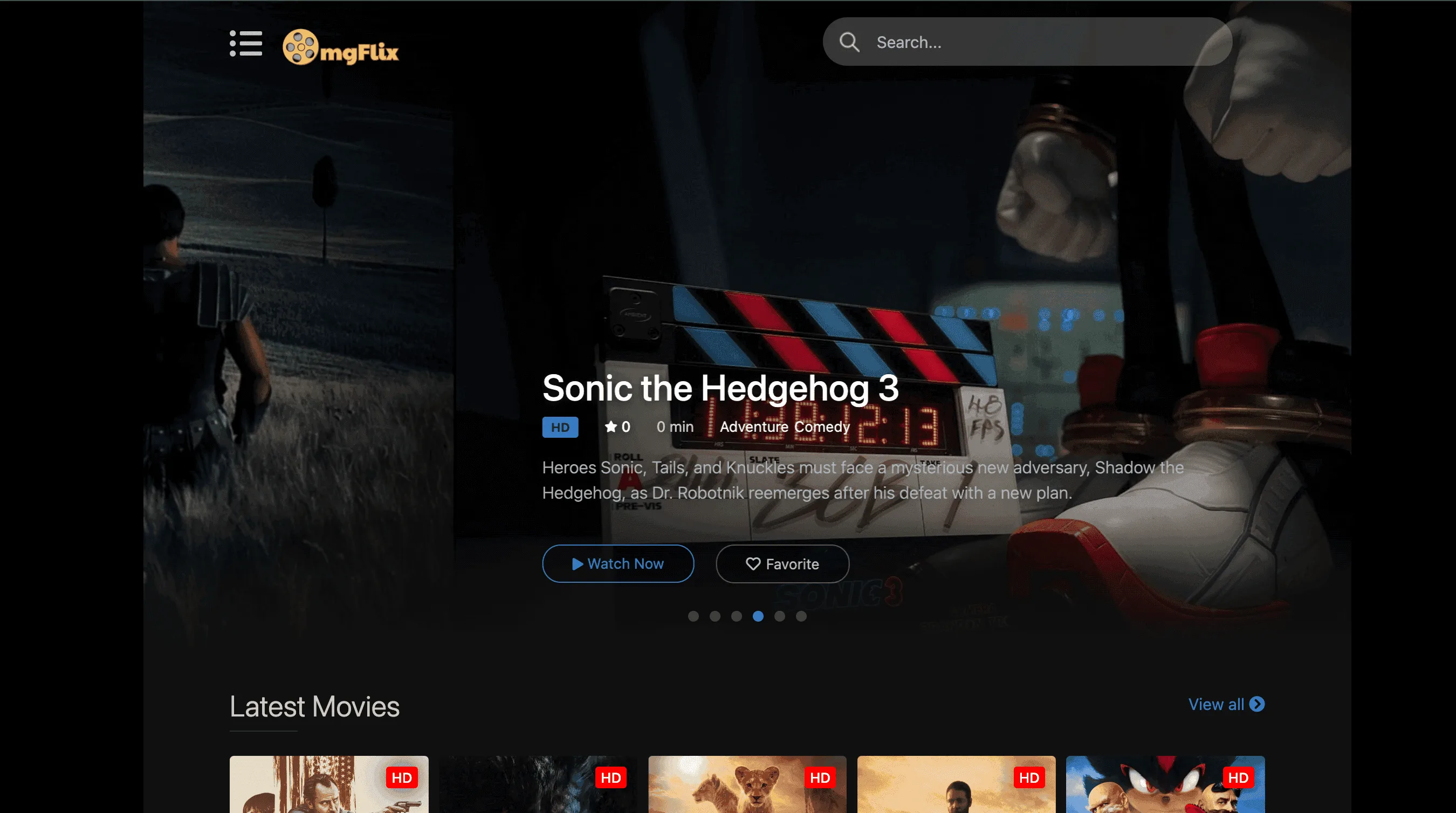The width and height of the screenshot is (1456, 813).
Task: Open the hamburger navigation menu
Action: point(247,45)
